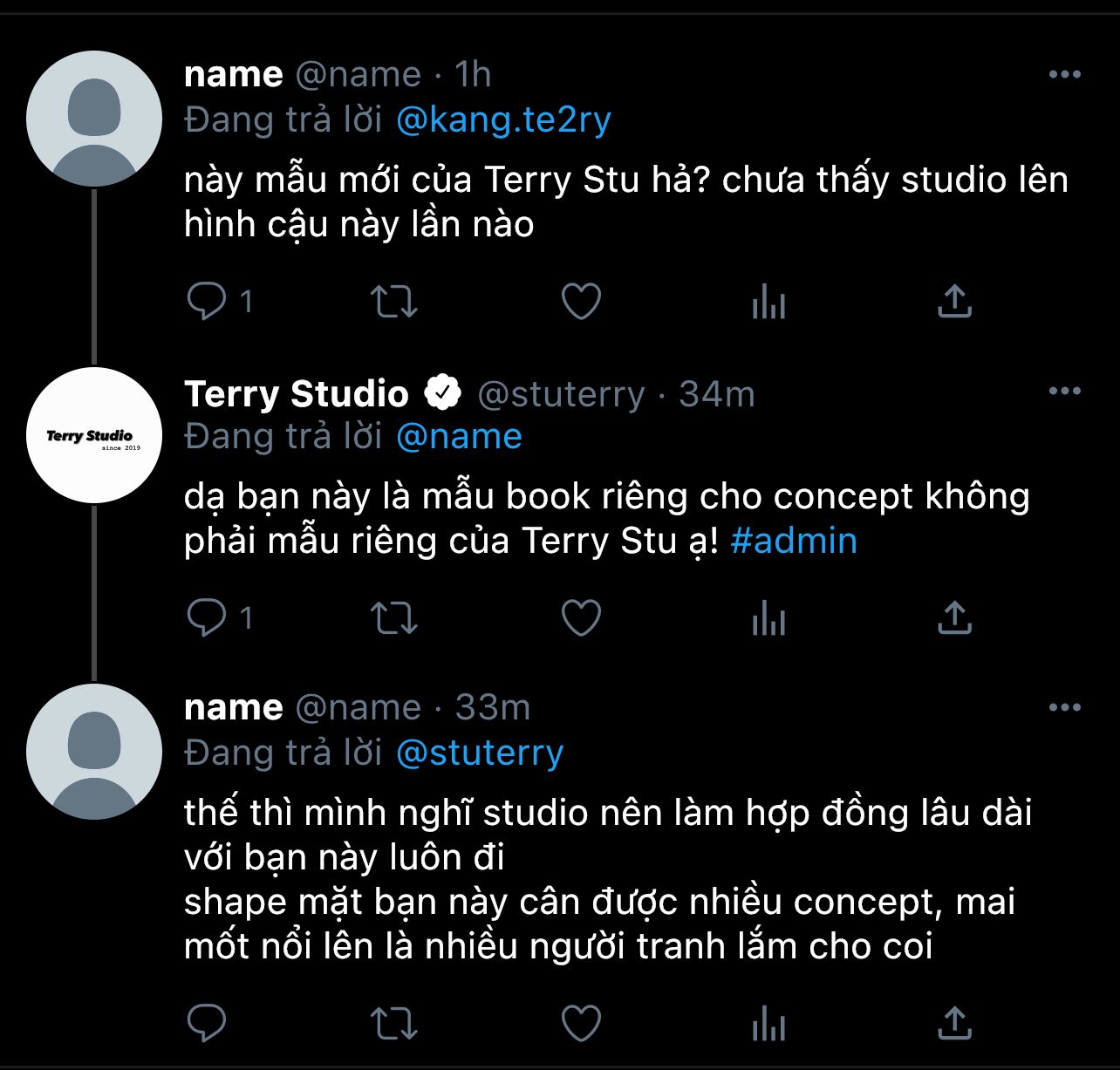The height and width of the screenshot is (1070, 1120).
Task: Click Terry Studio display name
Action: (297, 394)
